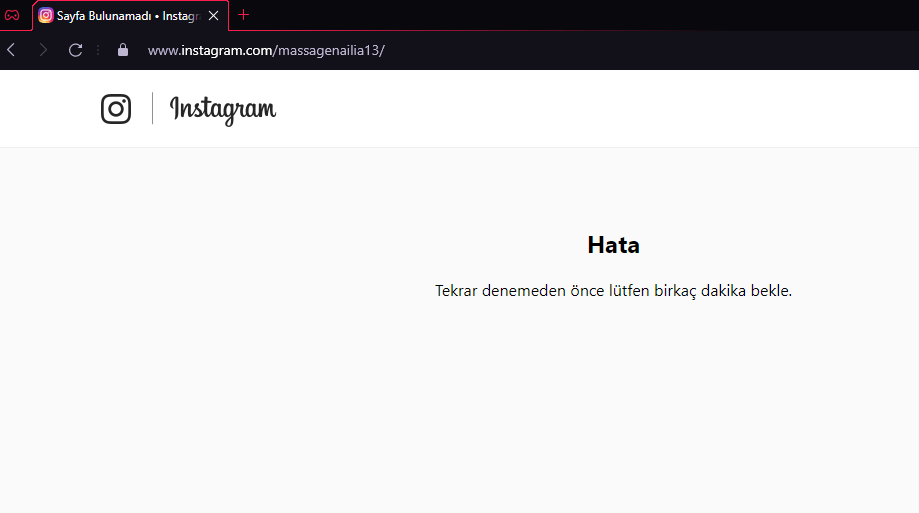
Task: Focus the address bar showing instagram.com/massagenailia13/
Action: point(266,50)
